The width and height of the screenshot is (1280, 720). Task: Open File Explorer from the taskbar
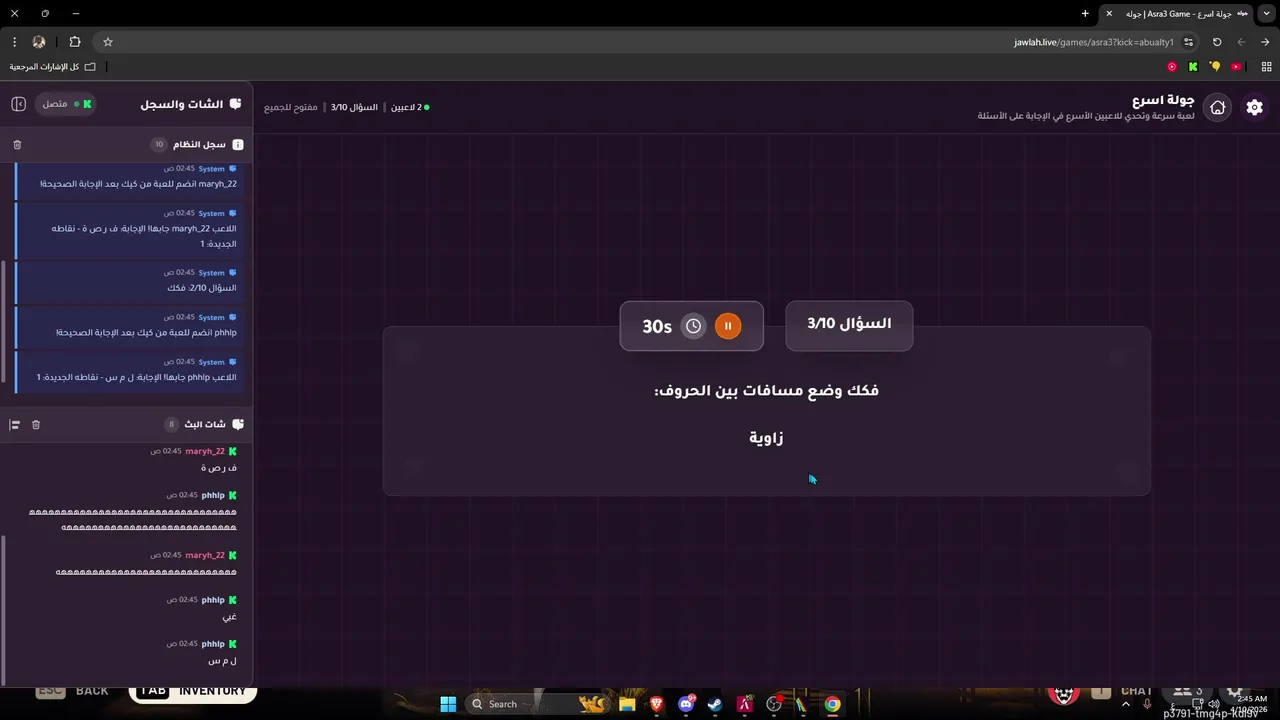click(x=627, y=704)
